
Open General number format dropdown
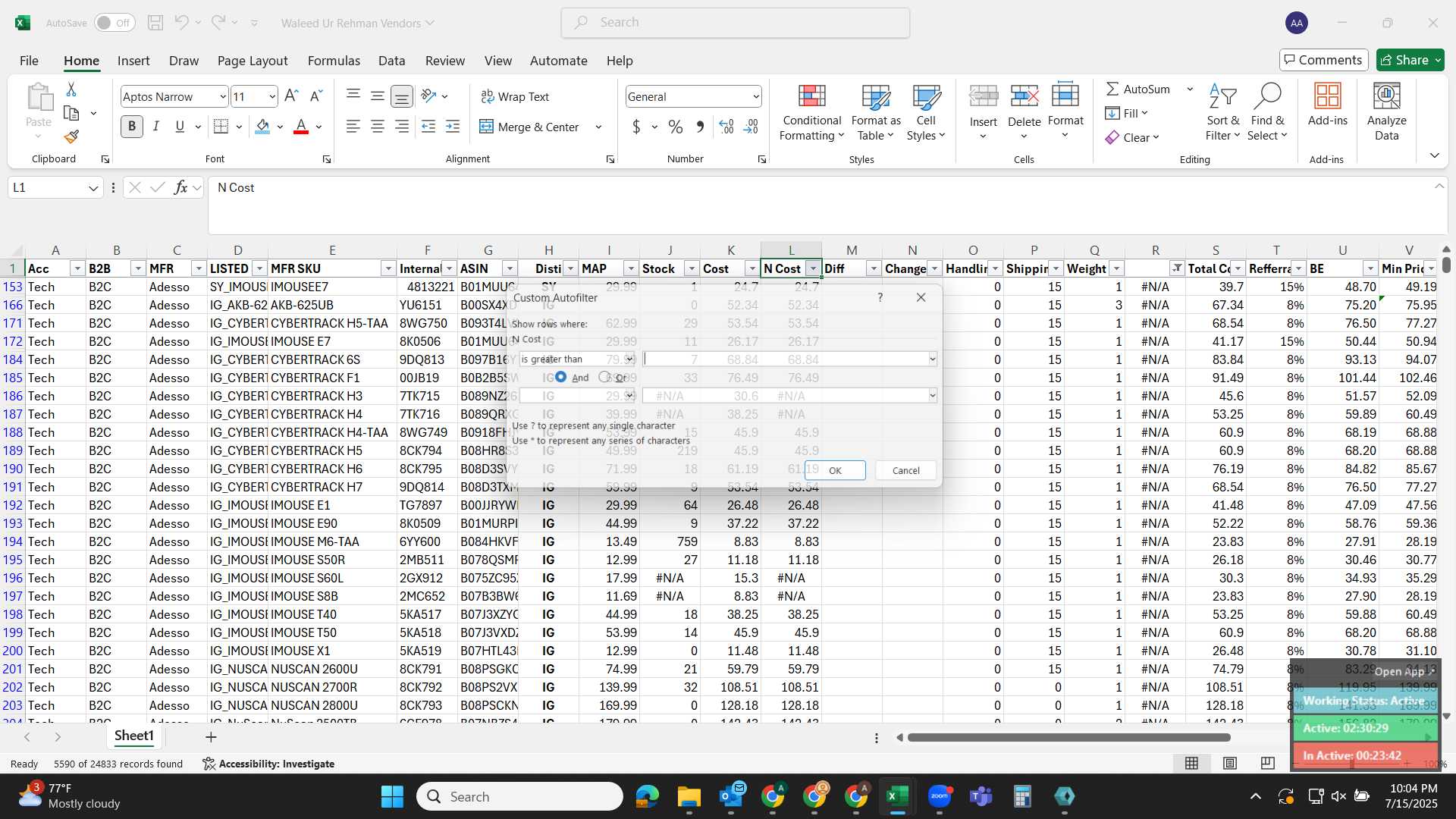[756, 96]
